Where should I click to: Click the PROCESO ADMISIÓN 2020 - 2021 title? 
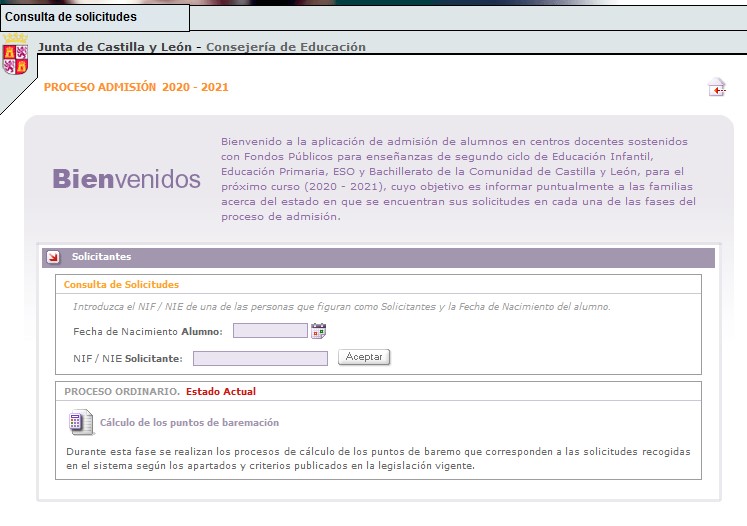click(x=136, y=87)
